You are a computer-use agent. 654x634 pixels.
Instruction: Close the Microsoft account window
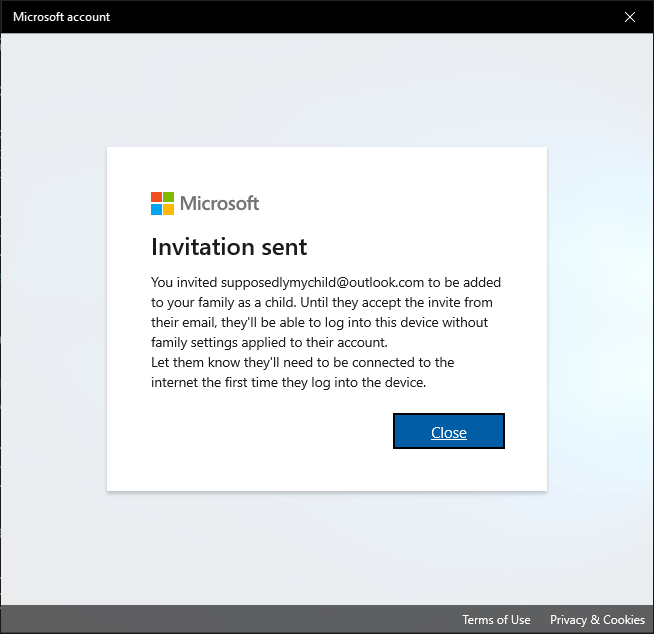pyautogui.click(x=630, y=17)
